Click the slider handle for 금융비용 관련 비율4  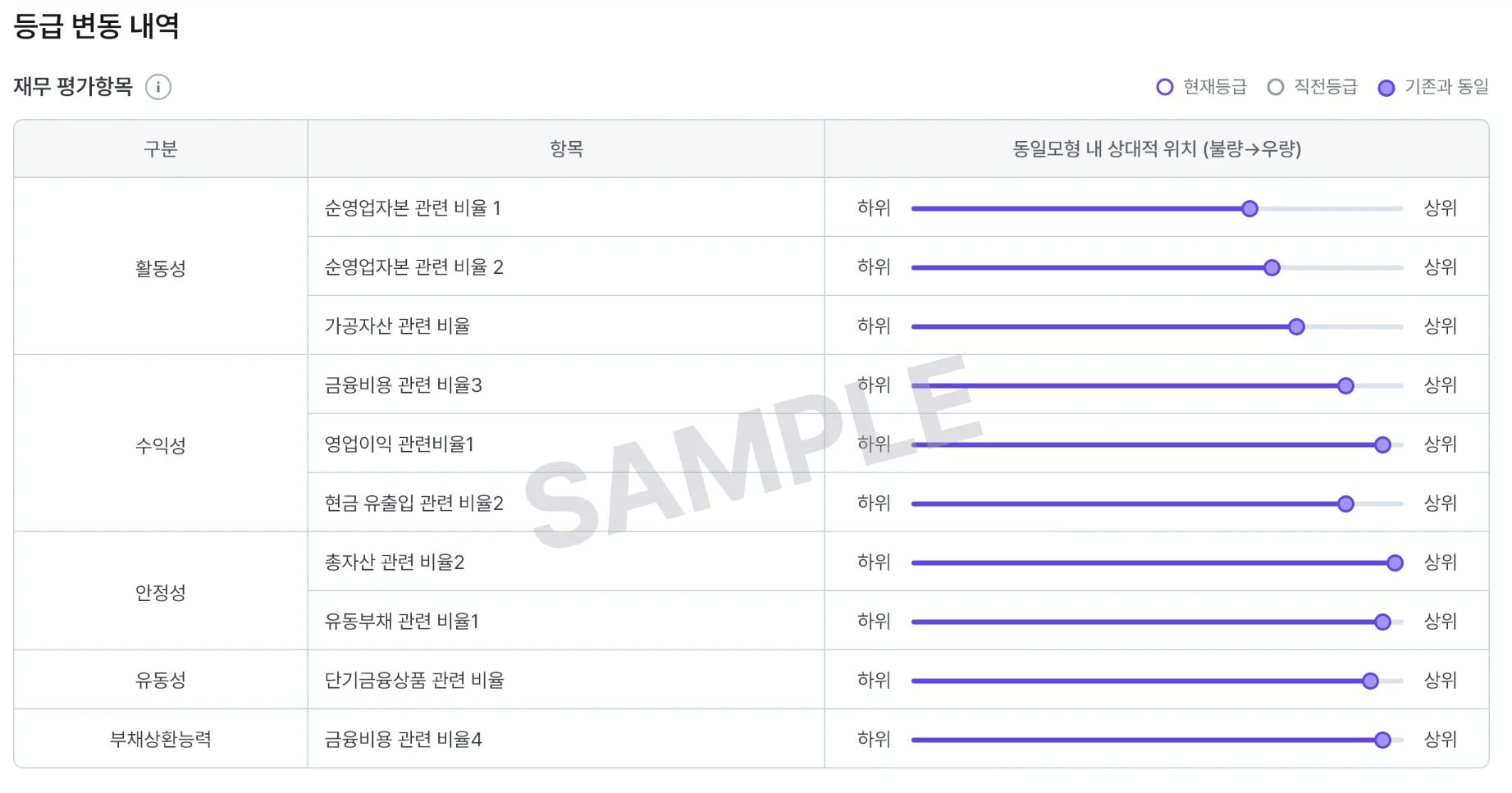pos(1384,738)
